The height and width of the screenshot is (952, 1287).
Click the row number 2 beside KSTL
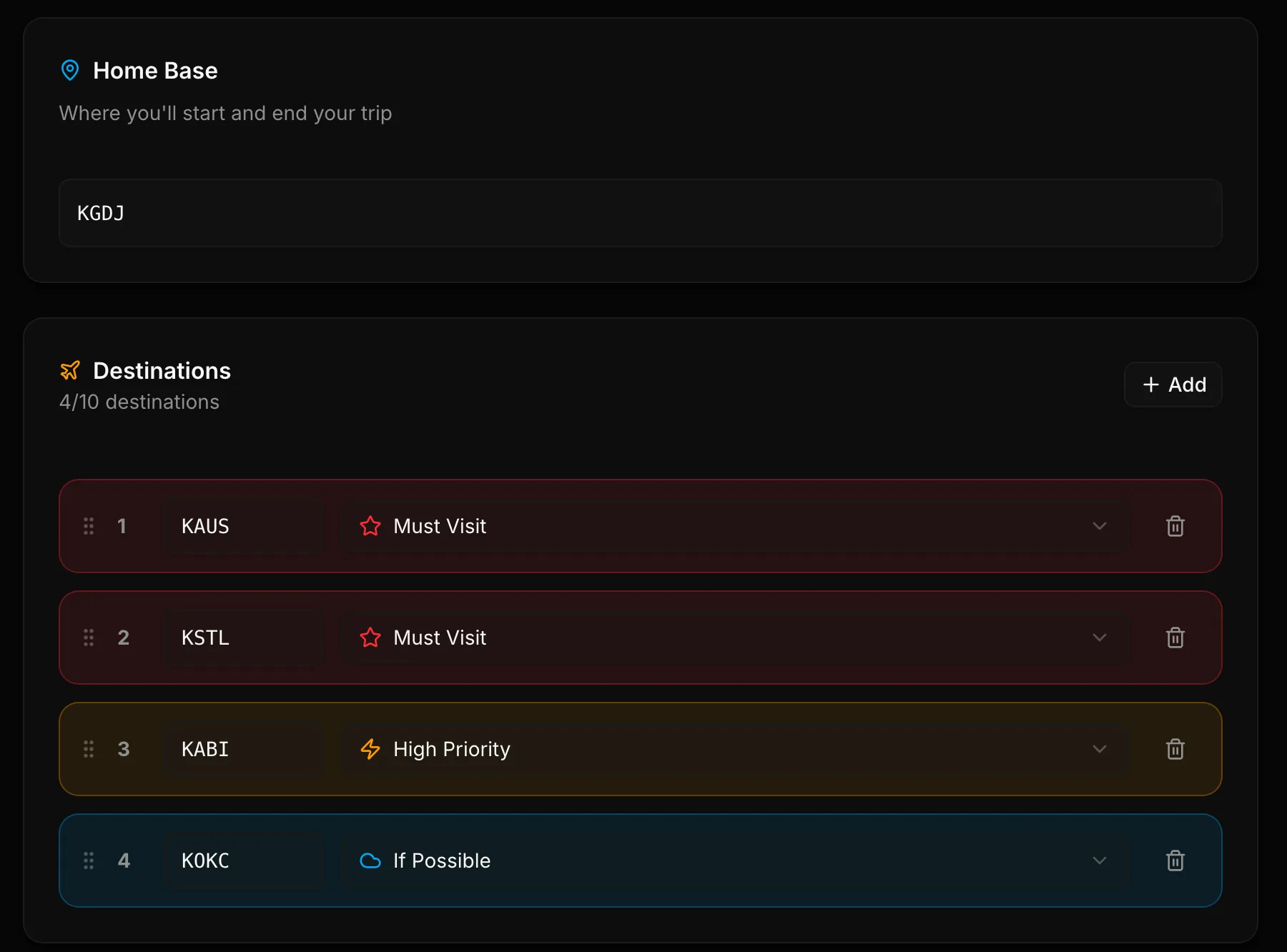(x=124, y=638)
